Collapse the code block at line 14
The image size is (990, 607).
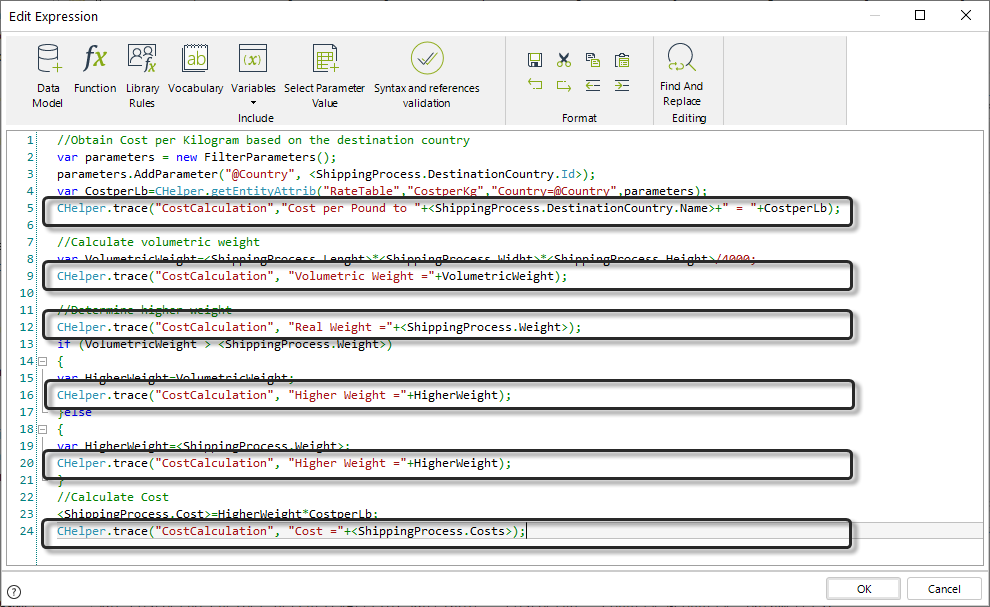(43, 361)
